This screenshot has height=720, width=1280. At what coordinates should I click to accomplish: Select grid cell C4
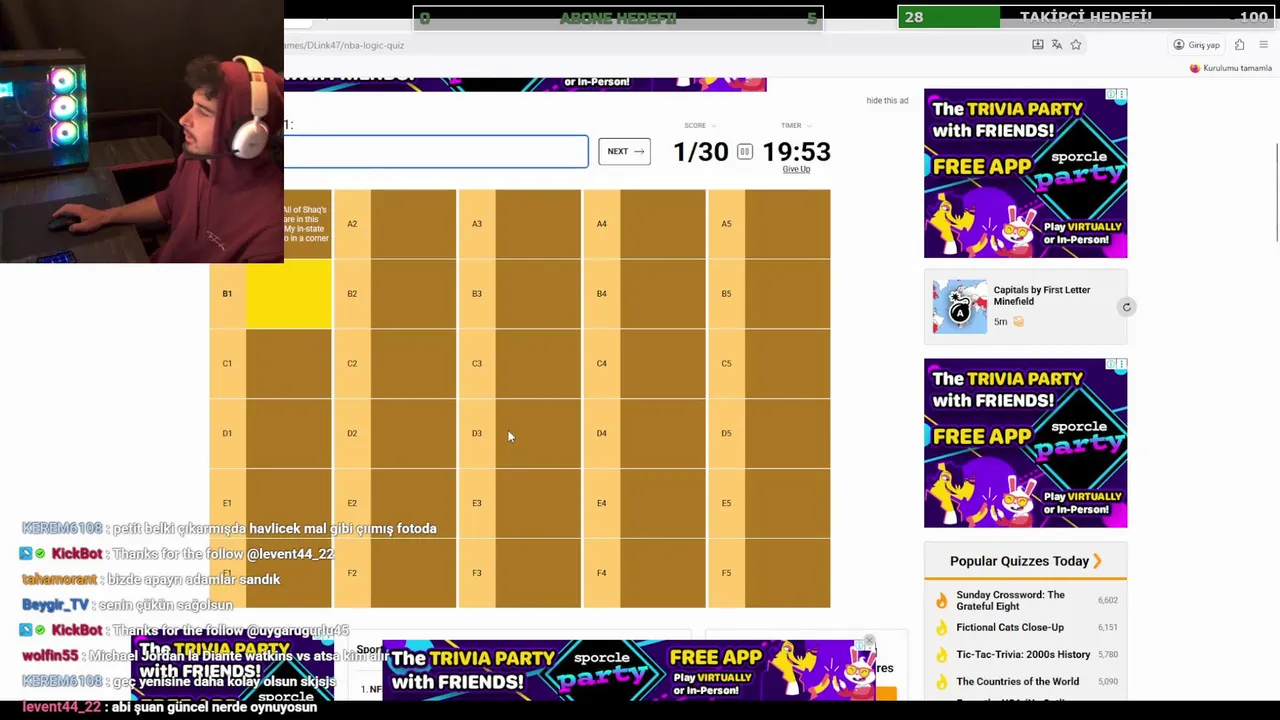pos(644,364)
